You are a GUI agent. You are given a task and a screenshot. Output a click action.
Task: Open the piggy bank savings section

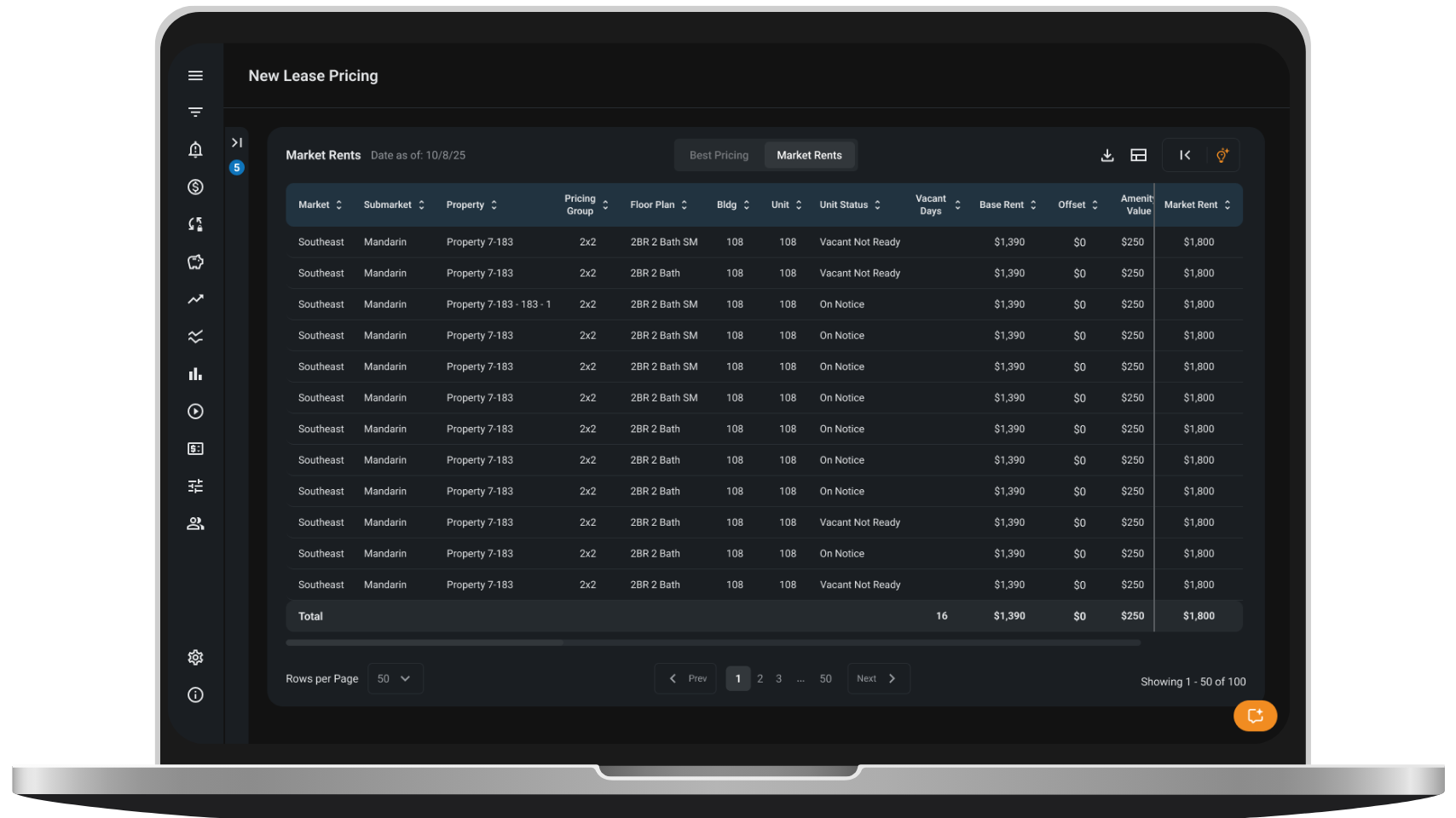tap(195, 262)
